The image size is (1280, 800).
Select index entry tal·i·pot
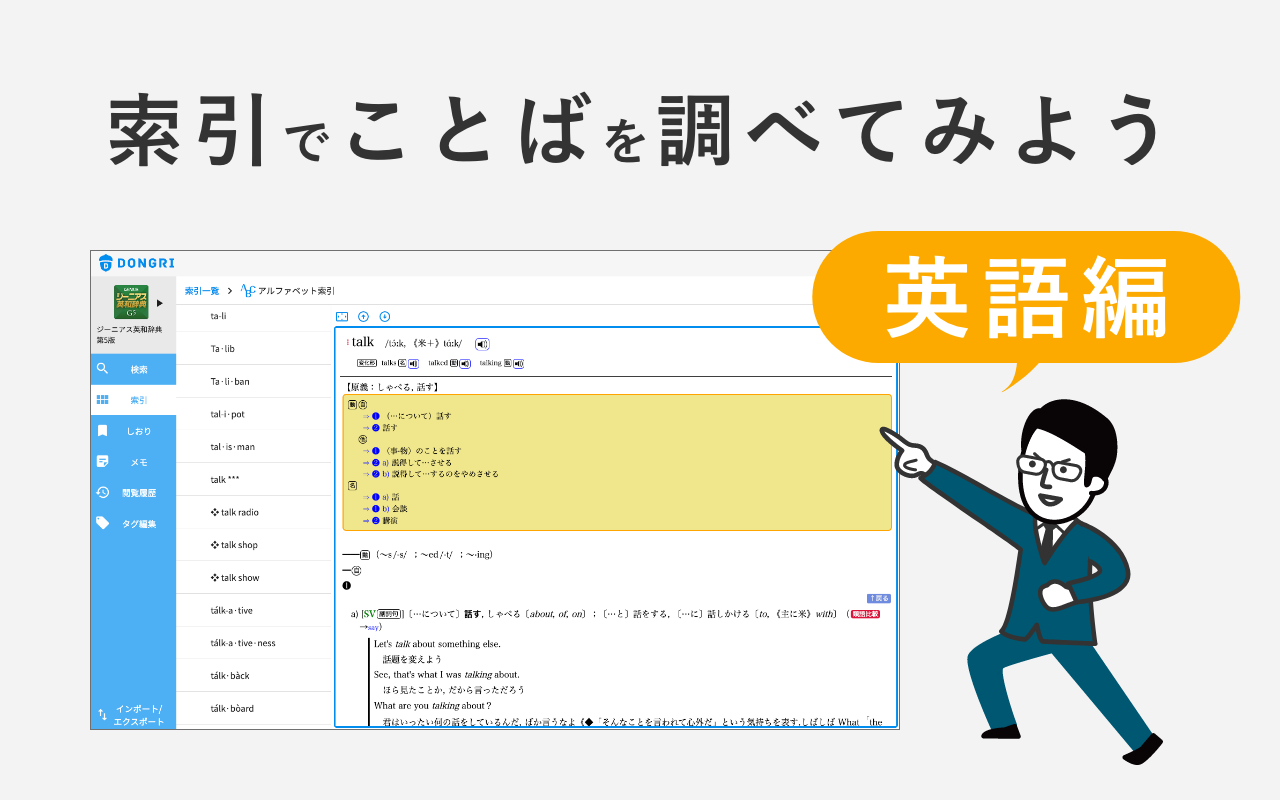coord(254,414)
